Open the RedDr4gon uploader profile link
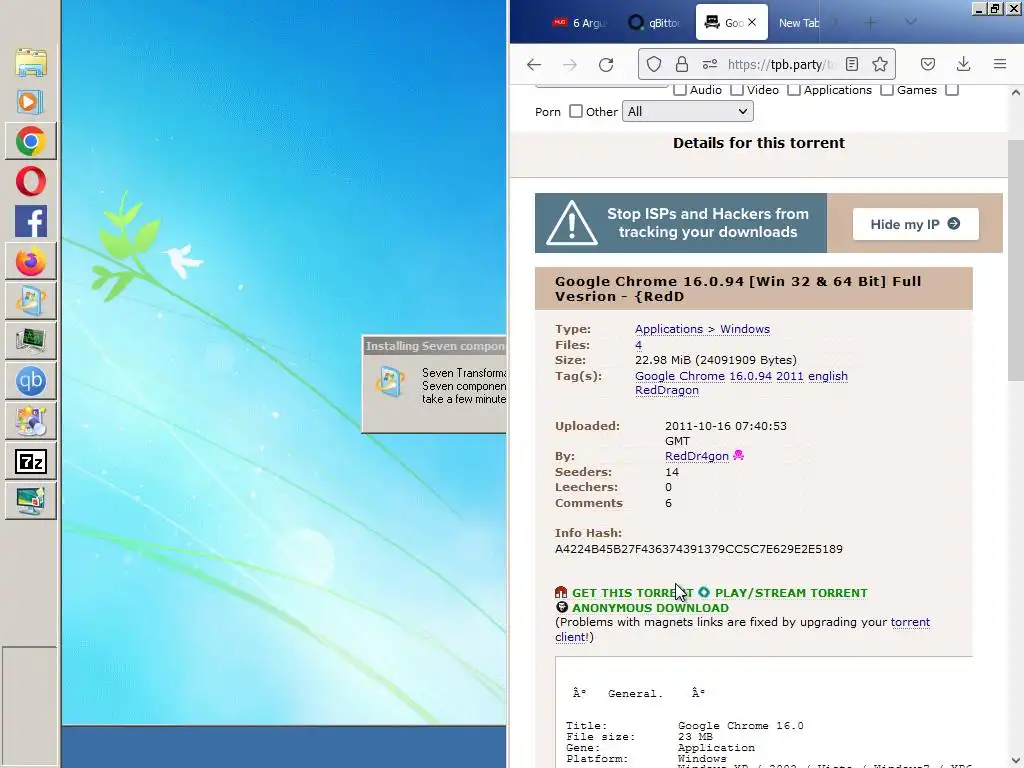The width and height of the screenshot is (1024, 768). 696,456
